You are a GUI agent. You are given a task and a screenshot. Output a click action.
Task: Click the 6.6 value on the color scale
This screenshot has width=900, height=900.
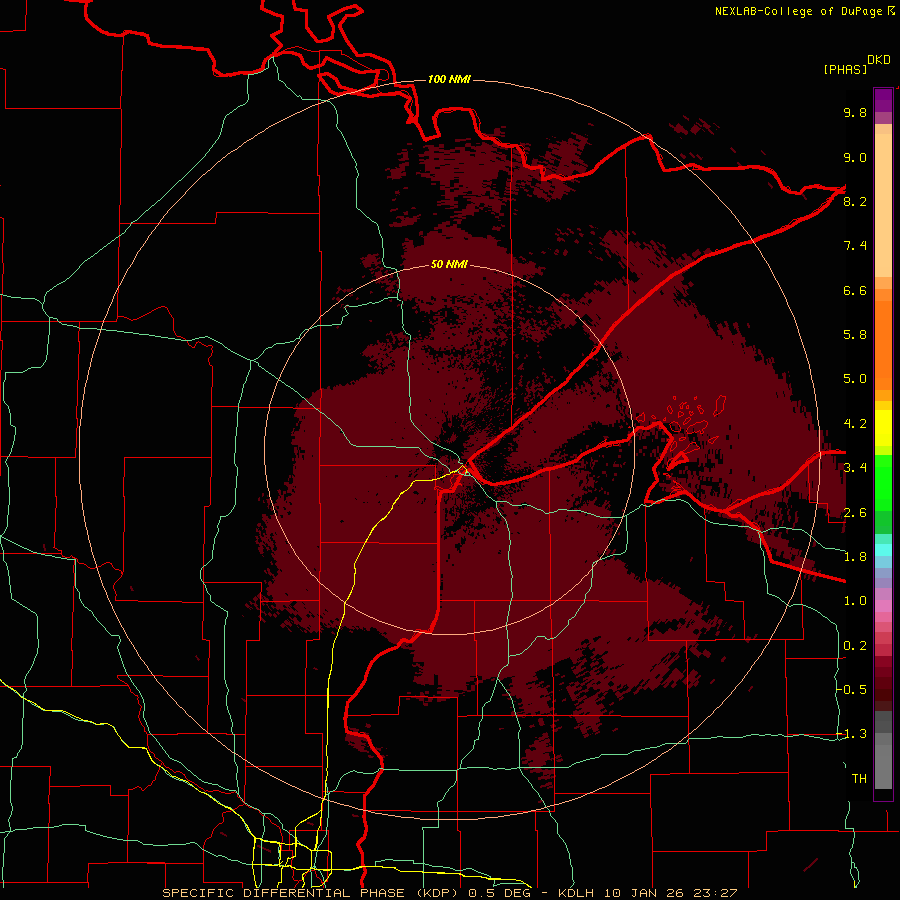coord(855,290)
